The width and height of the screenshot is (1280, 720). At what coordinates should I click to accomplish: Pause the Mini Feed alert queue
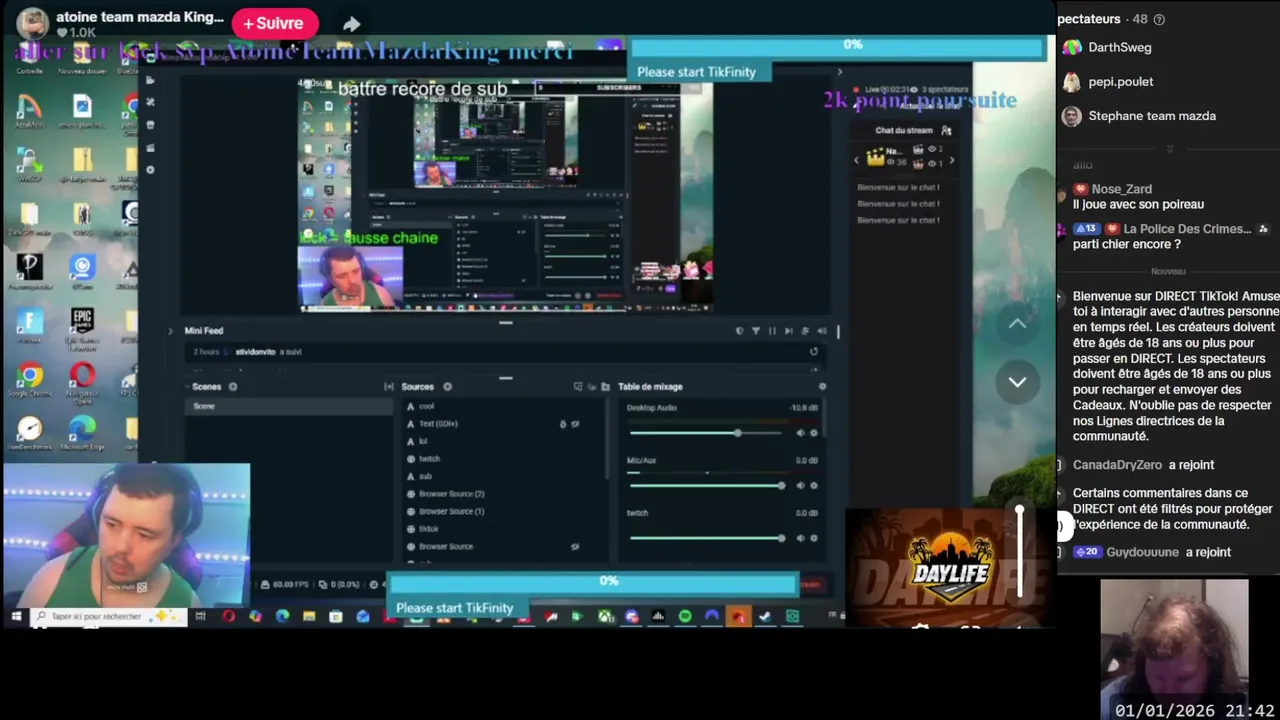point(772,330)
